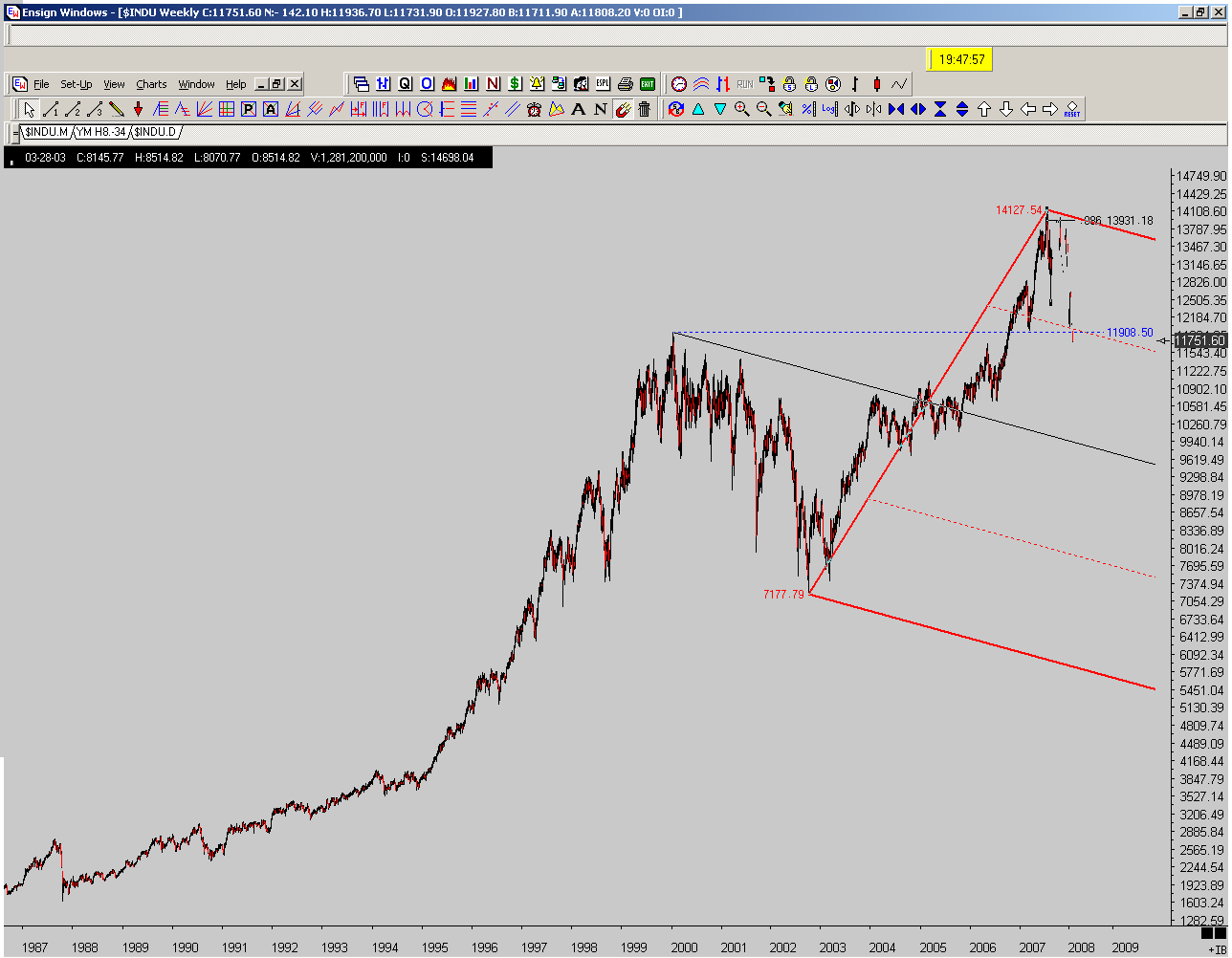Toggle the magnet snap tool

click(x=623, y=109)
